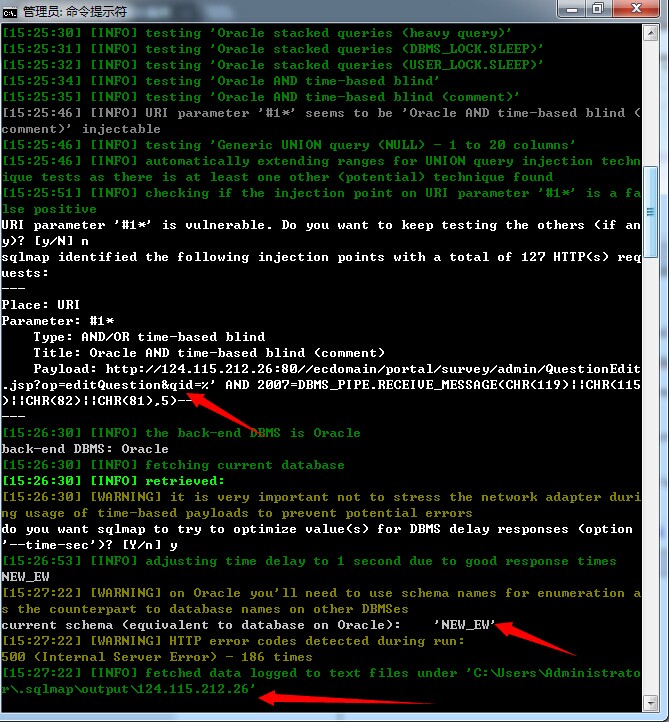
Task: Click the window title text '管理员: 命令提示符'
Action: [75, 12]
